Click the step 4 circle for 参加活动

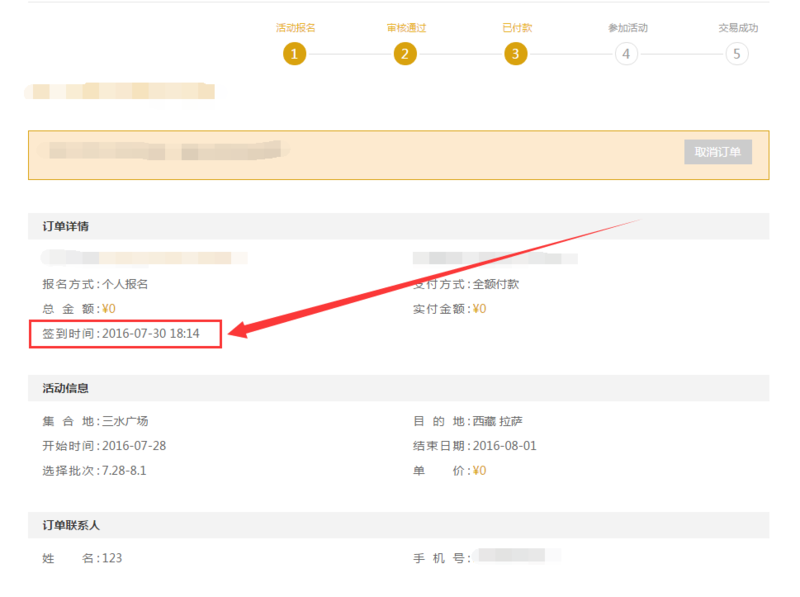pyautogui.click(x=626, y=54)
